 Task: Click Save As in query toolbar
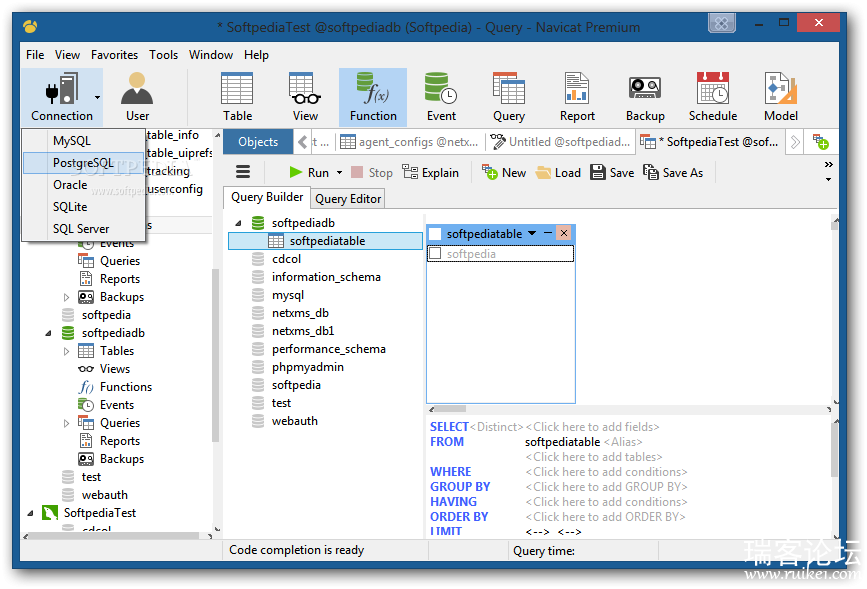click(673, 173)
